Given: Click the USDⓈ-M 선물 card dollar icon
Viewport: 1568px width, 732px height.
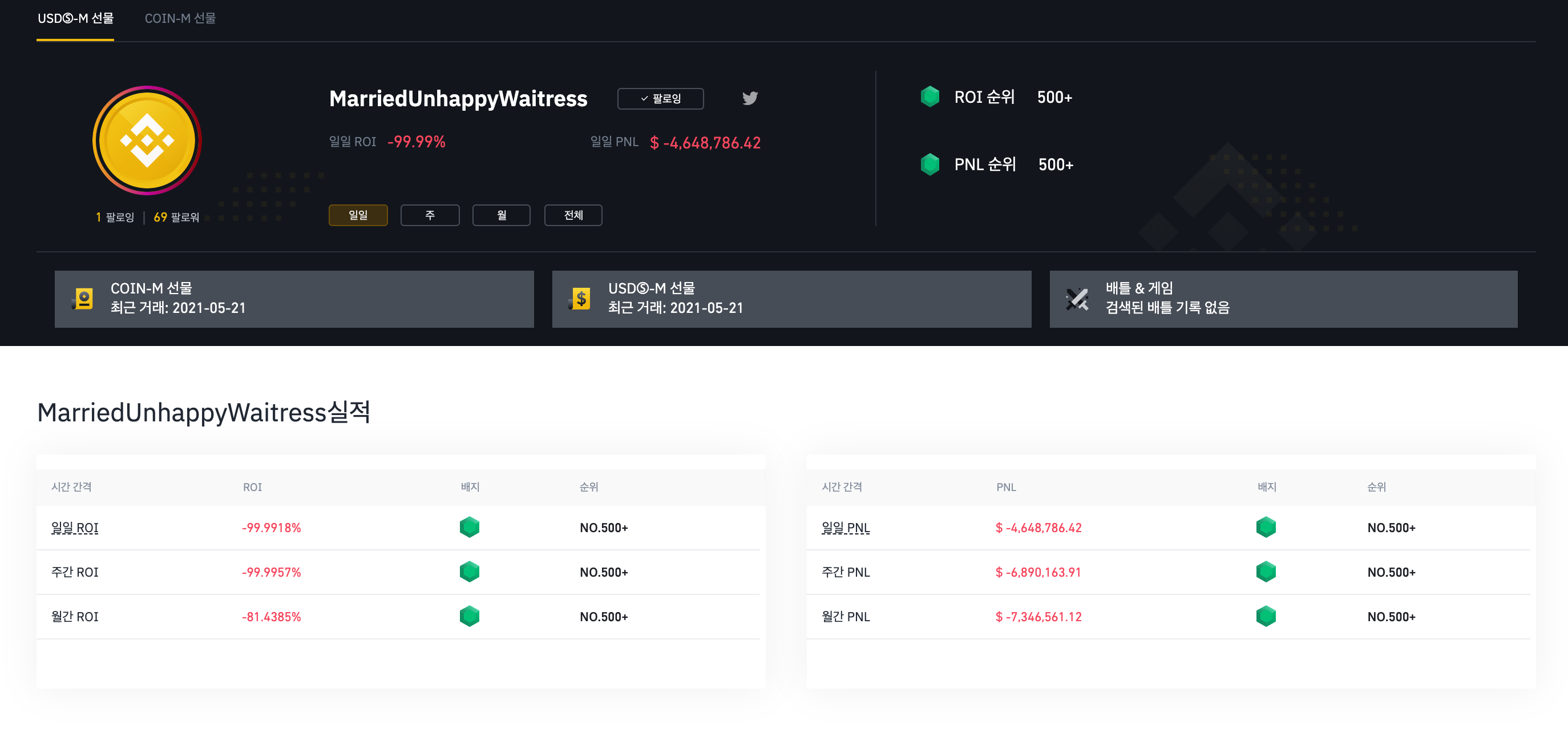Looking at the screenshot, I should [581, 299].
